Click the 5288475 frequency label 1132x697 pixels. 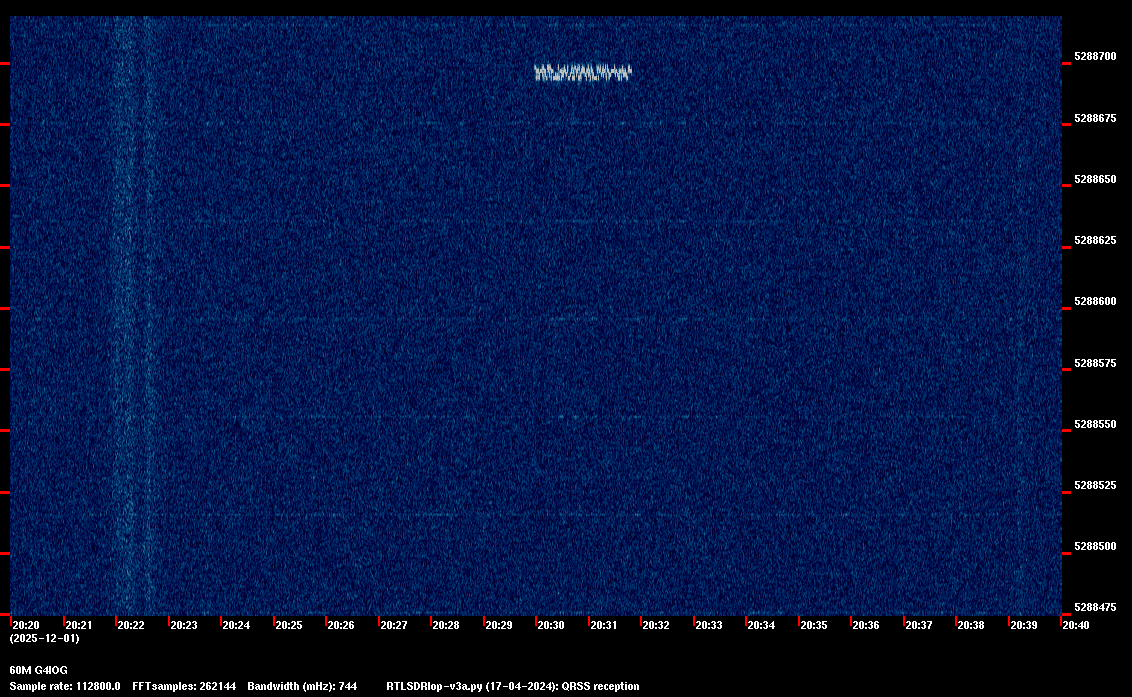pyautogui.click(x=1095, y=607)
